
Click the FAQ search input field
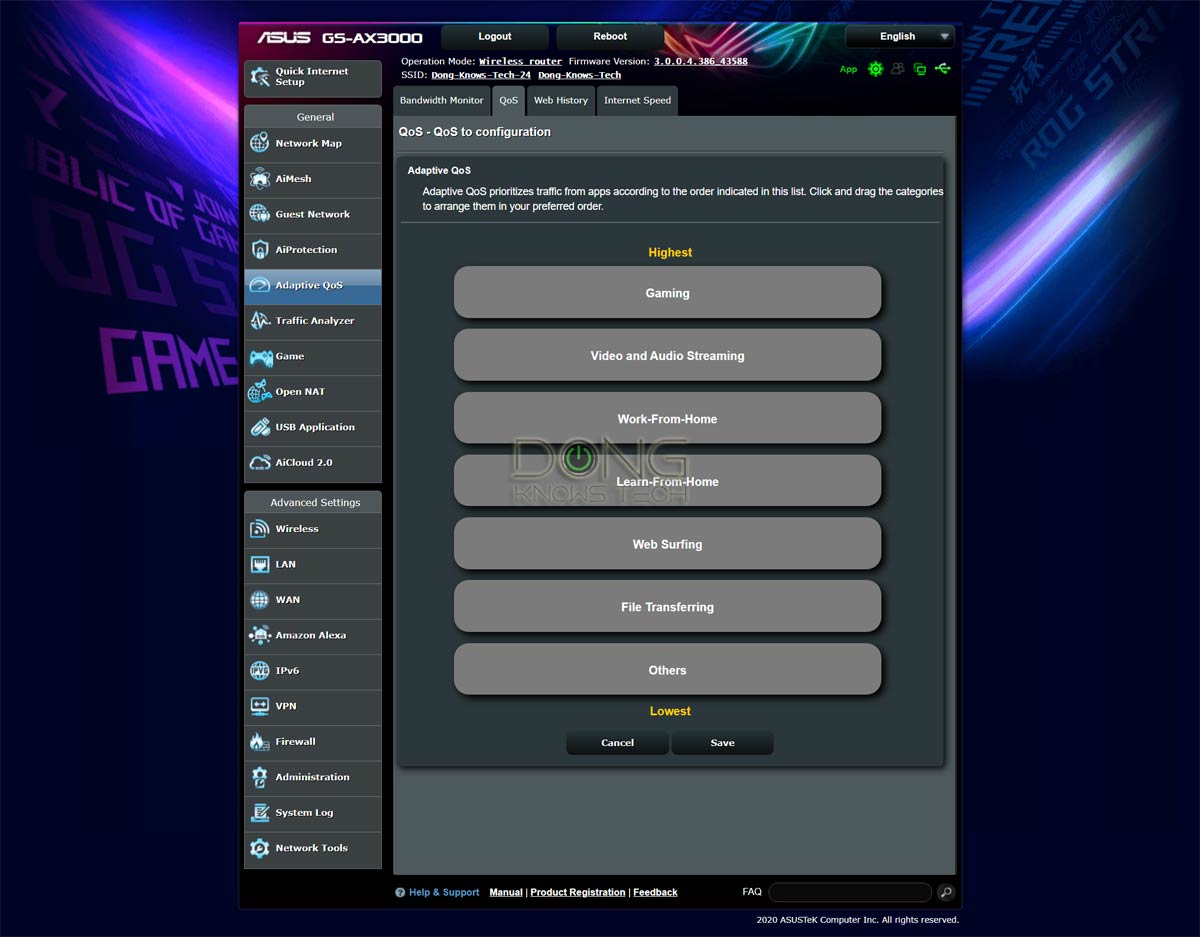pos(849,892)
